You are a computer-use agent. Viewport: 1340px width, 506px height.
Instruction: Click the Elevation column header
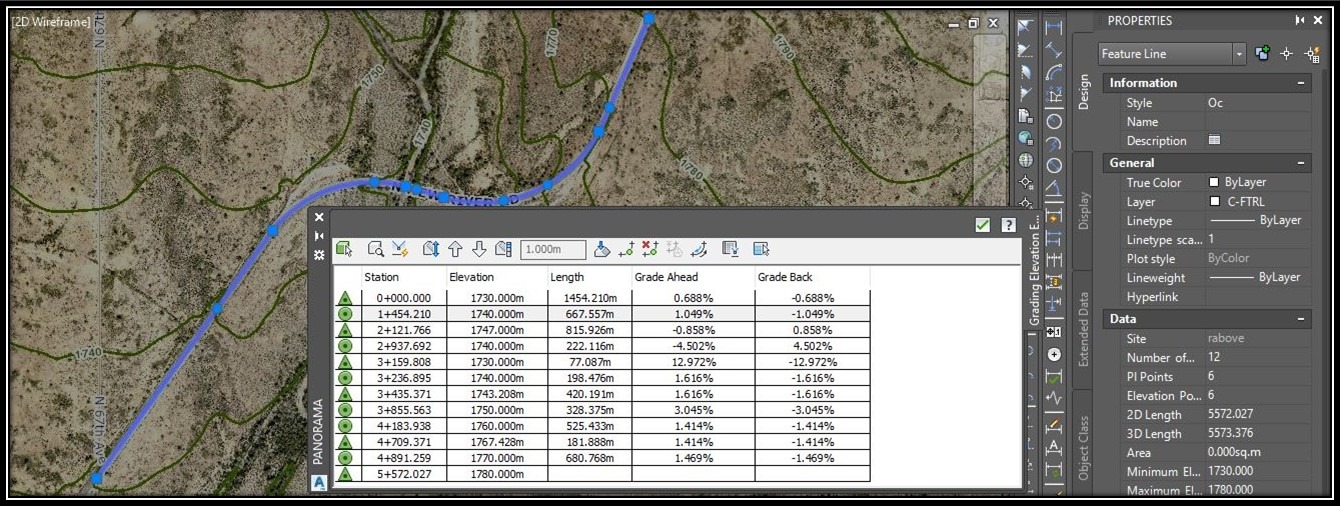(x=497, y=277)
